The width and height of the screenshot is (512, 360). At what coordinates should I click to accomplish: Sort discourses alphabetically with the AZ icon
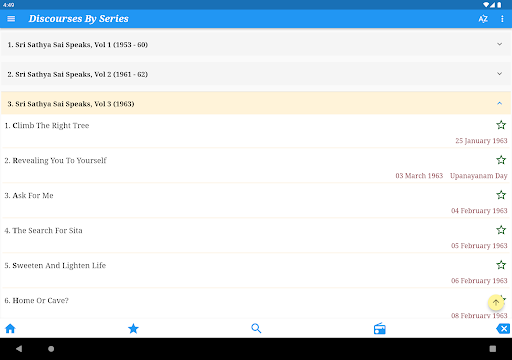pos(483,19)
